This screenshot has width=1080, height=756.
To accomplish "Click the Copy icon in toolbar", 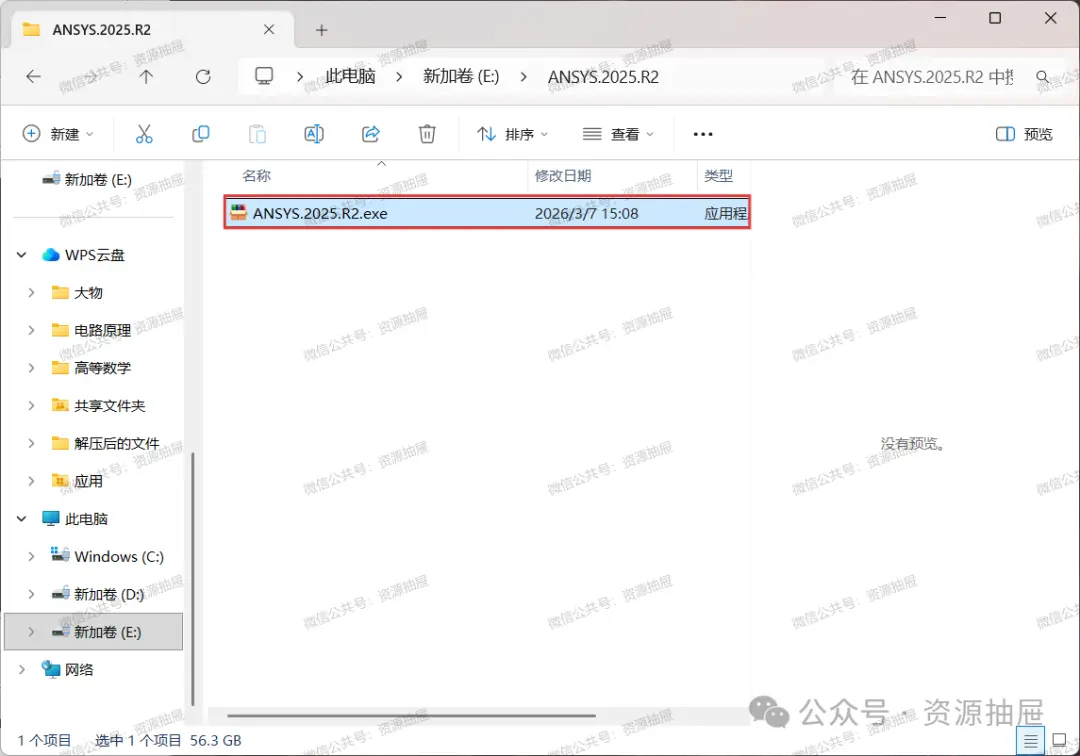I will pos(200,134).
